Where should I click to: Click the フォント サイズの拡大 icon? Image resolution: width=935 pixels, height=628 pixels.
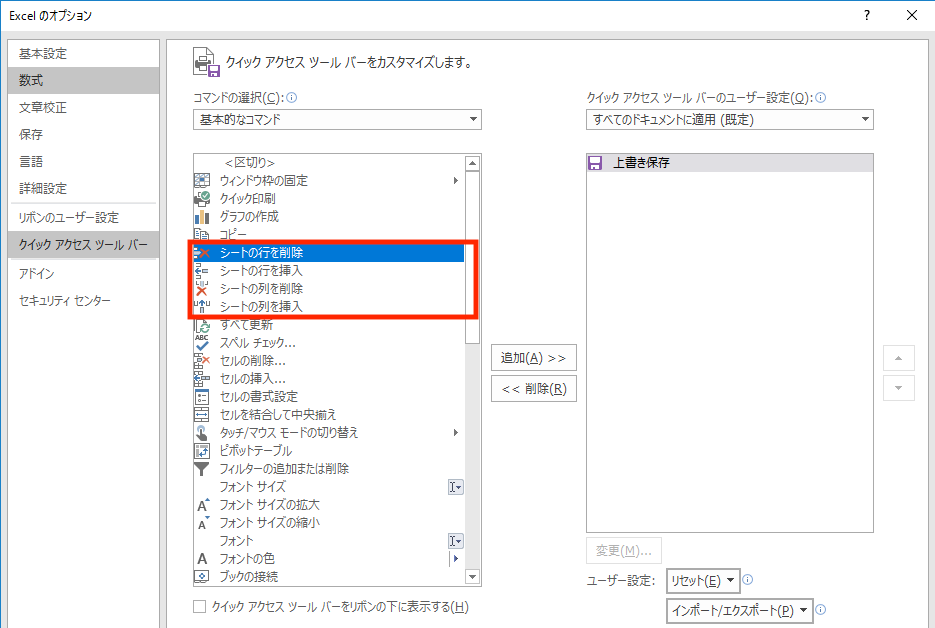pos(203,505)
